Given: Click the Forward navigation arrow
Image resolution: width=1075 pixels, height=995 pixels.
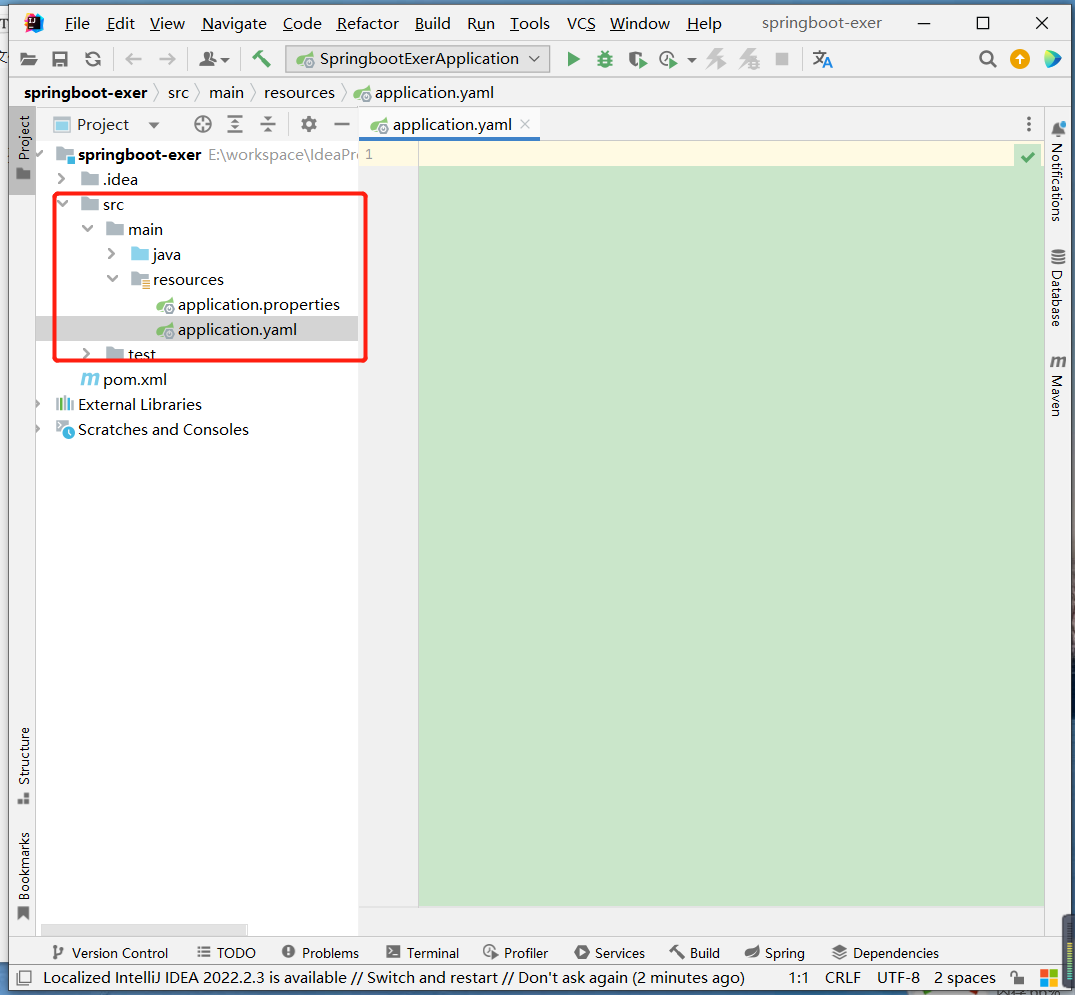Looking at the screenshot, I should click(x=167, y=60).
